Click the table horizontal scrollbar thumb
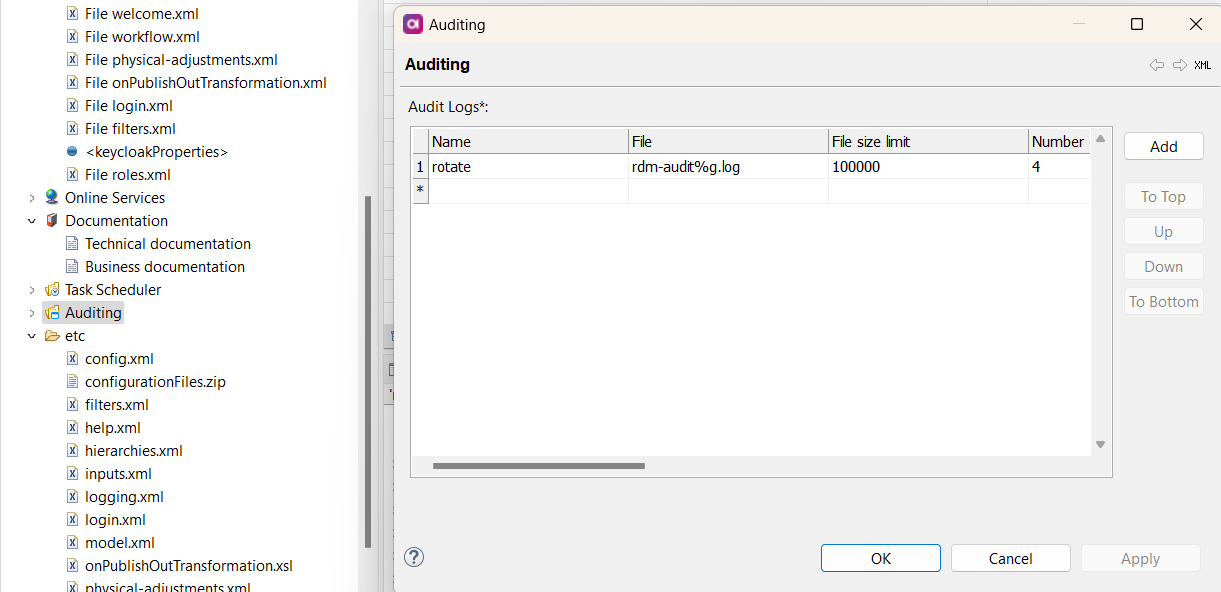 pyautogui.click(x=539, y=465)
